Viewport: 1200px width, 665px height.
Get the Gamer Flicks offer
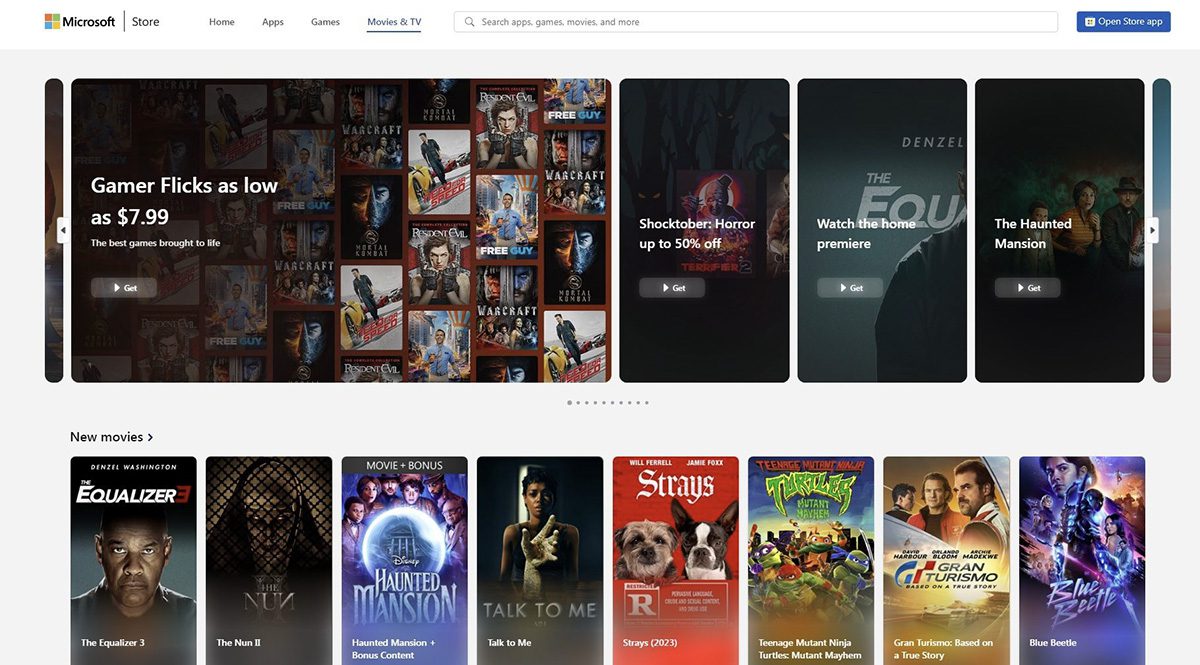(124, 288)
